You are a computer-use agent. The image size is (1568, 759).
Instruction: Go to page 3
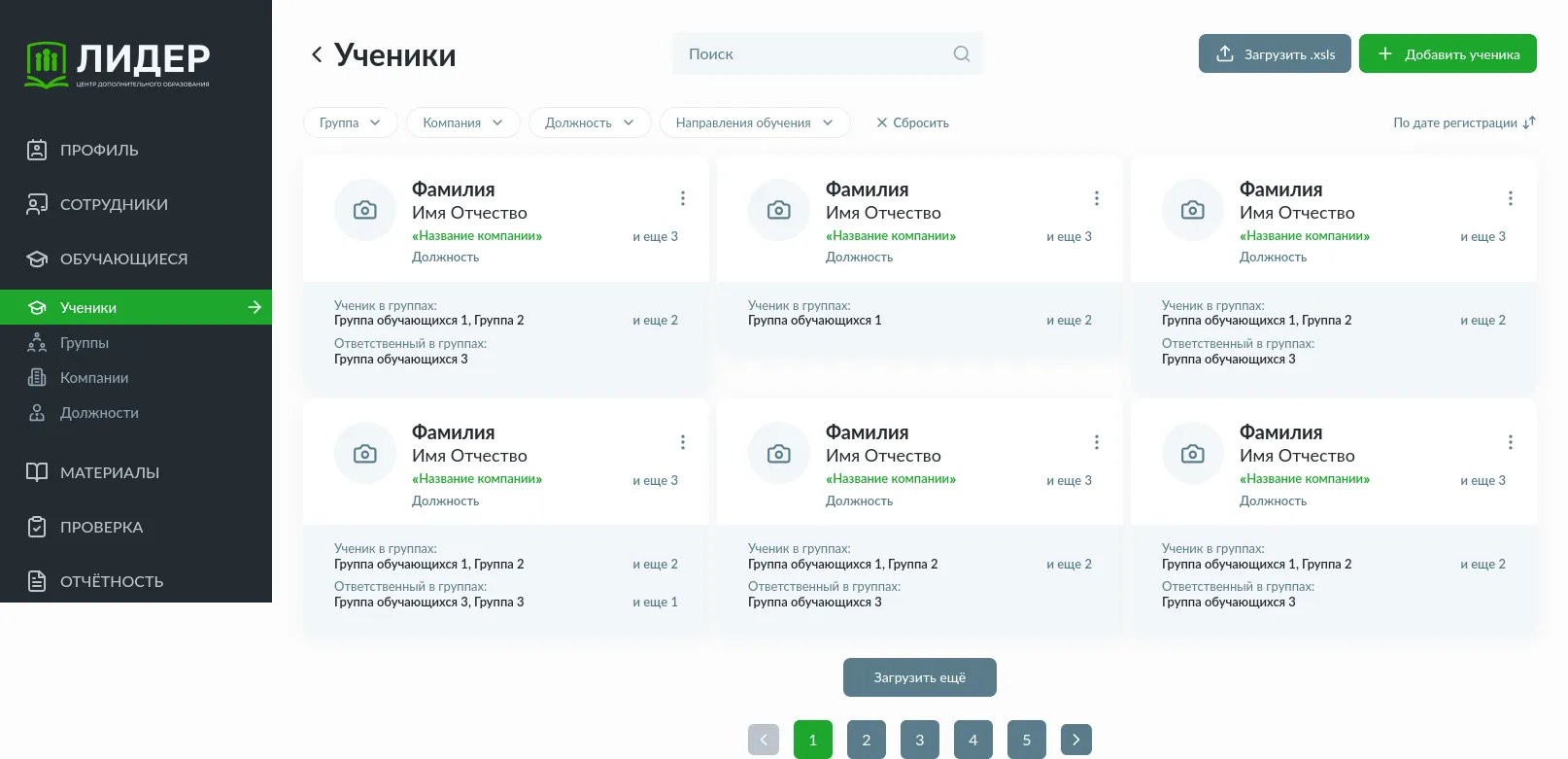tap(920, 740)
